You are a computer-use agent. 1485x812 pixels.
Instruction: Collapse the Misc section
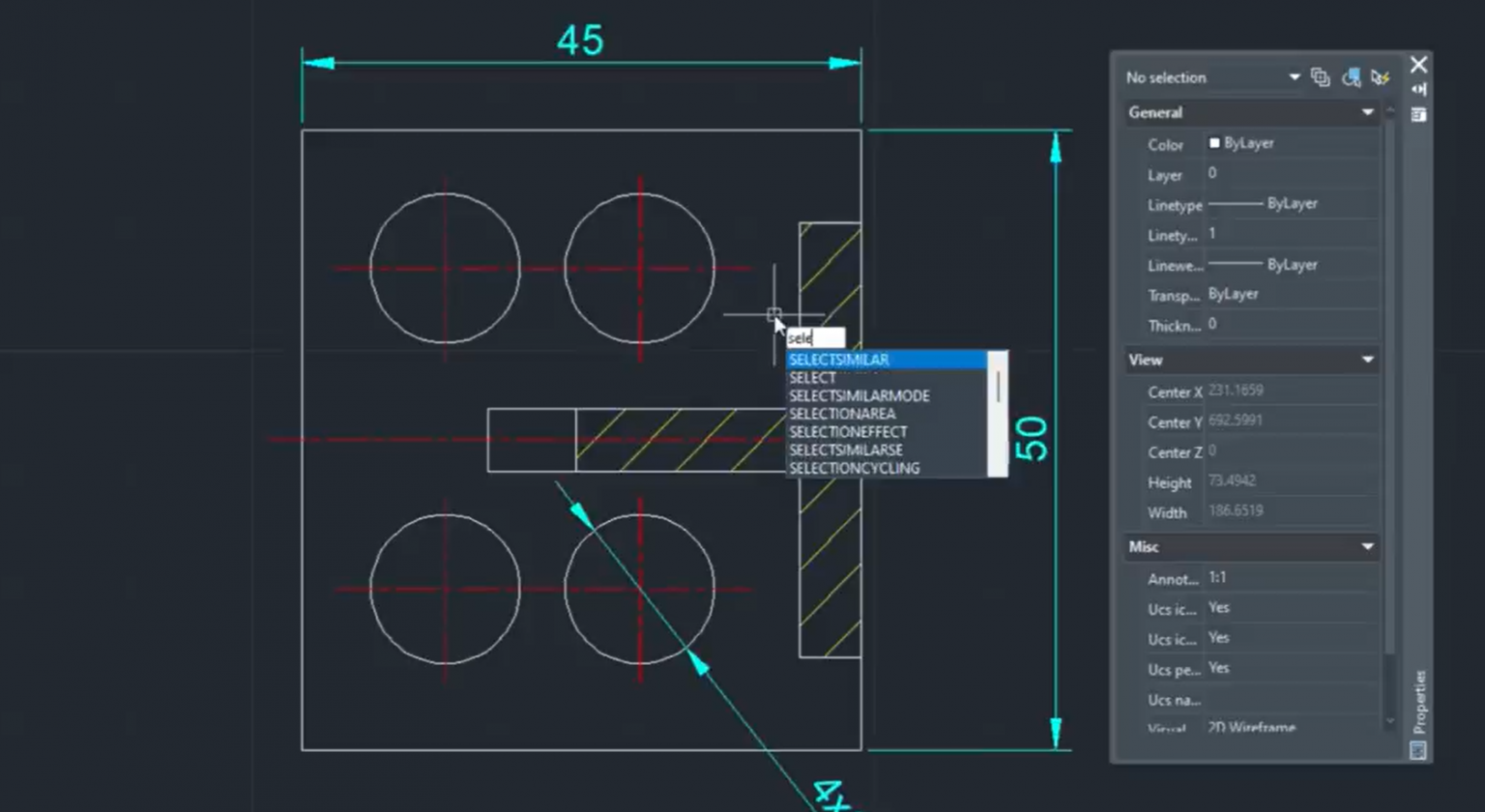point(1367,547)
